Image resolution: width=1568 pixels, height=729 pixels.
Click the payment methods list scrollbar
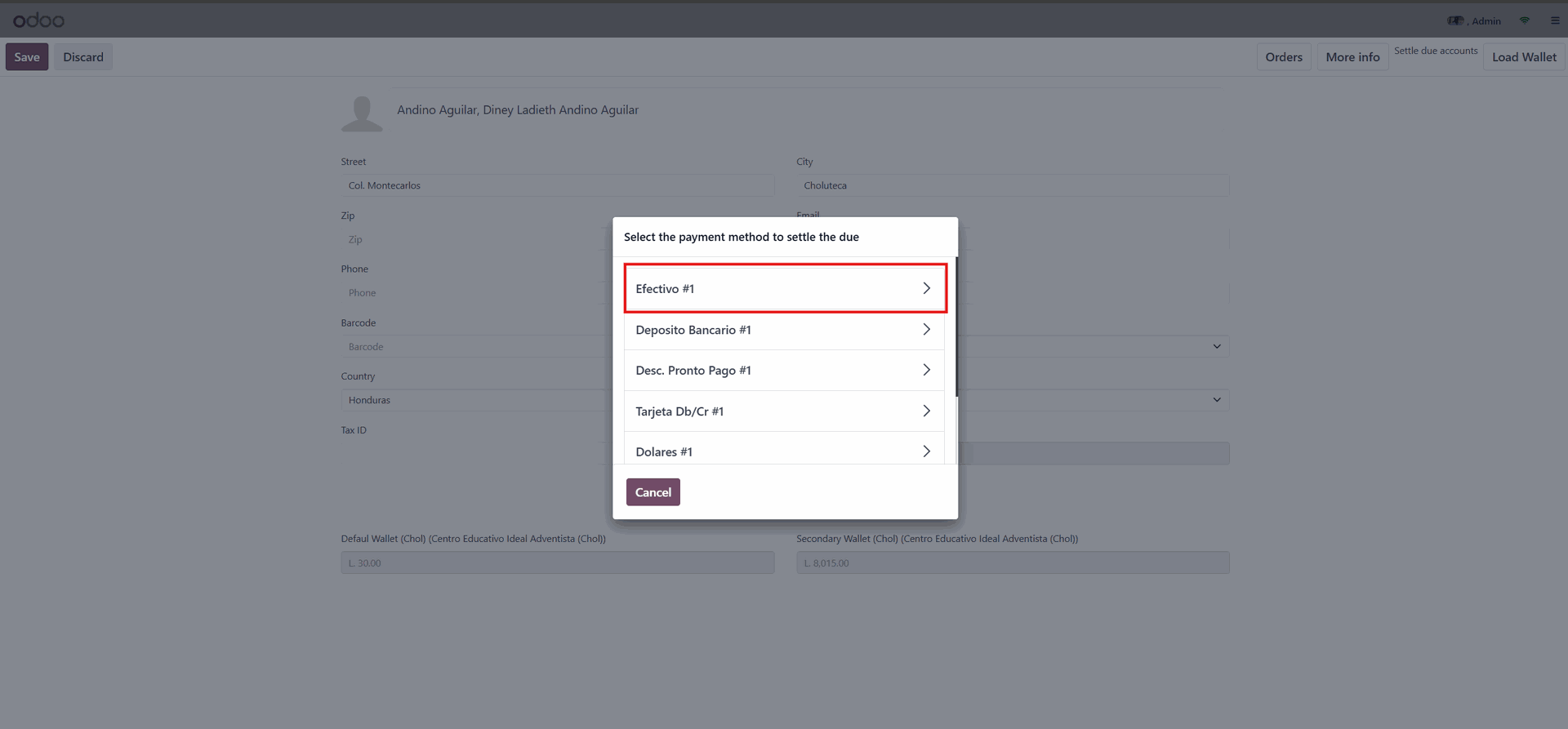955,327
